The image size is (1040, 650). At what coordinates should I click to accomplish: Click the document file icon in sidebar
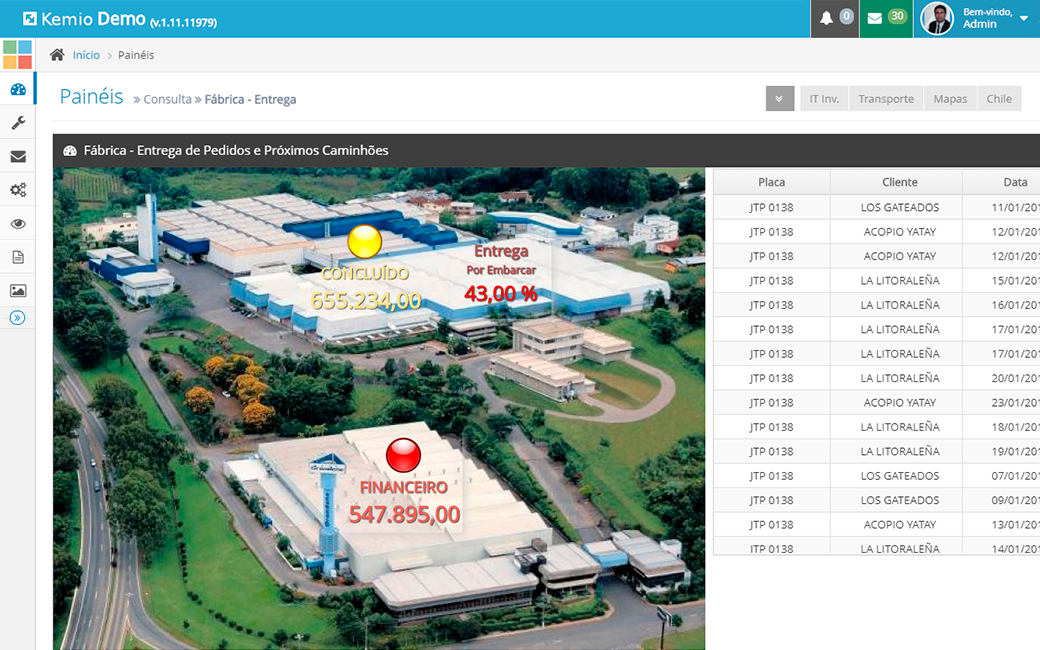[x=18, y=257]
